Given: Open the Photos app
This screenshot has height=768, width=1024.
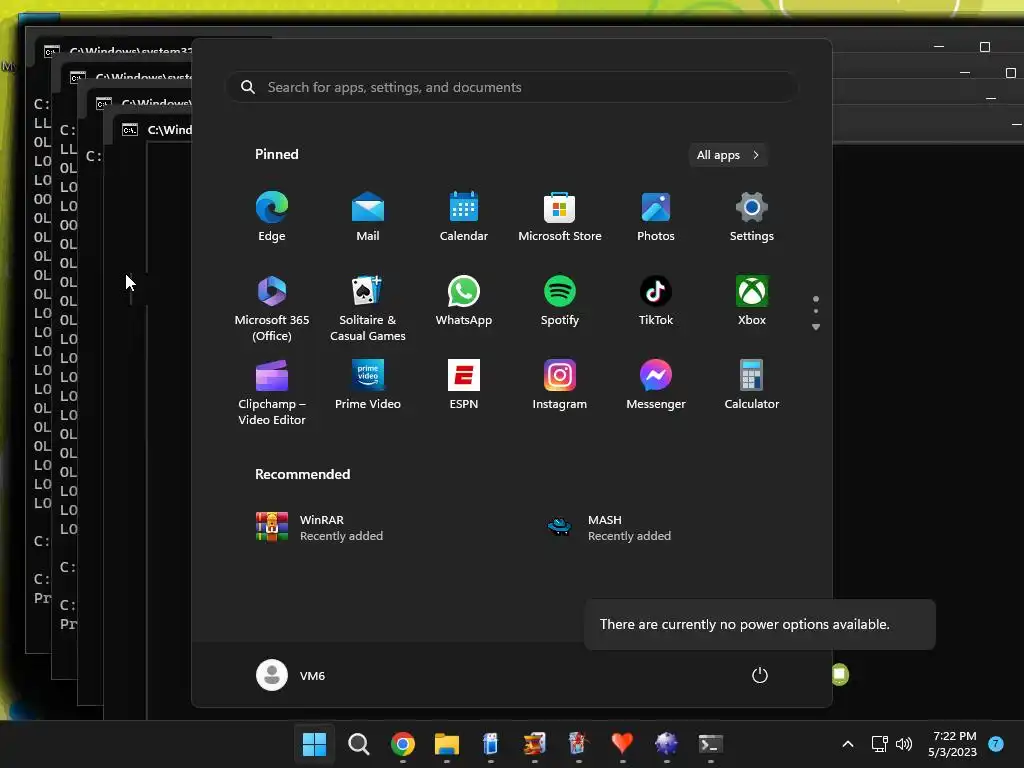Looking at the screenshot, I should tap(656, 217).
